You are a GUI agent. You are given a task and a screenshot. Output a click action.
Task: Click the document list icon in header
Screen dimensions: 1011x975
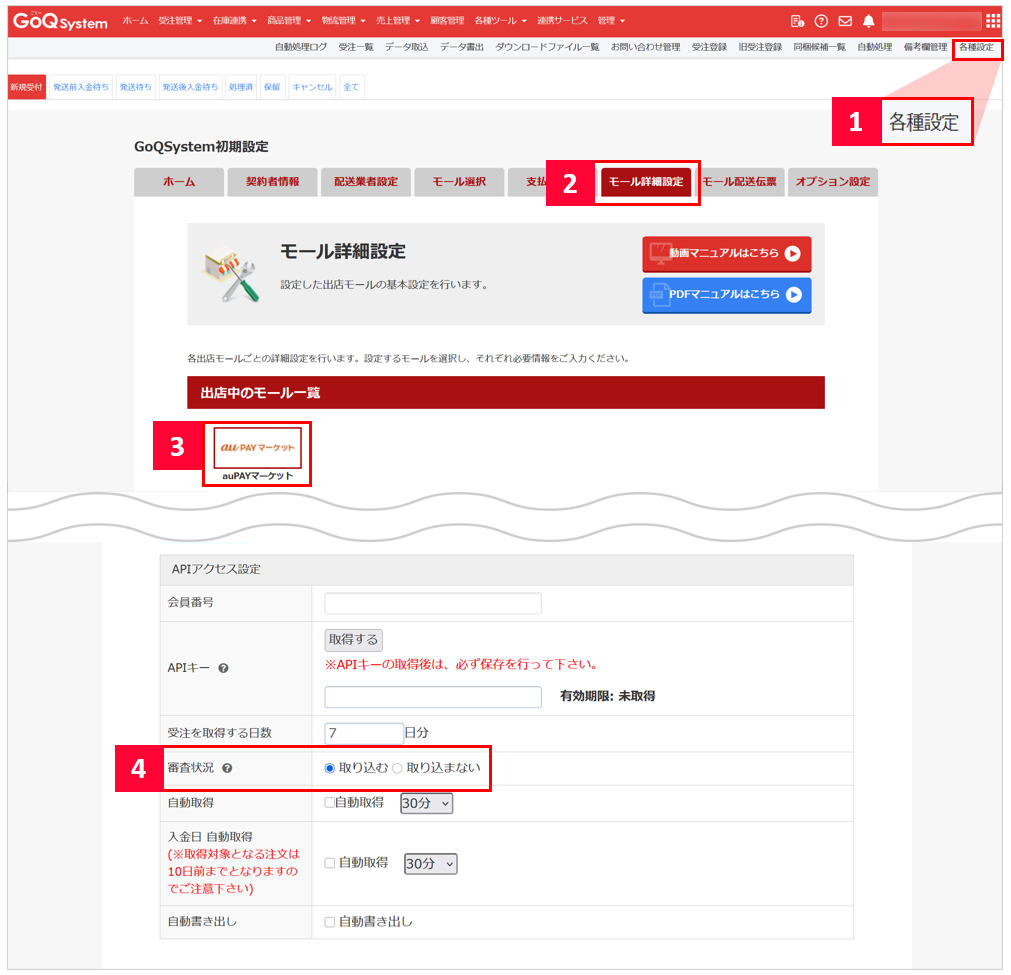(x=797, y=21)
